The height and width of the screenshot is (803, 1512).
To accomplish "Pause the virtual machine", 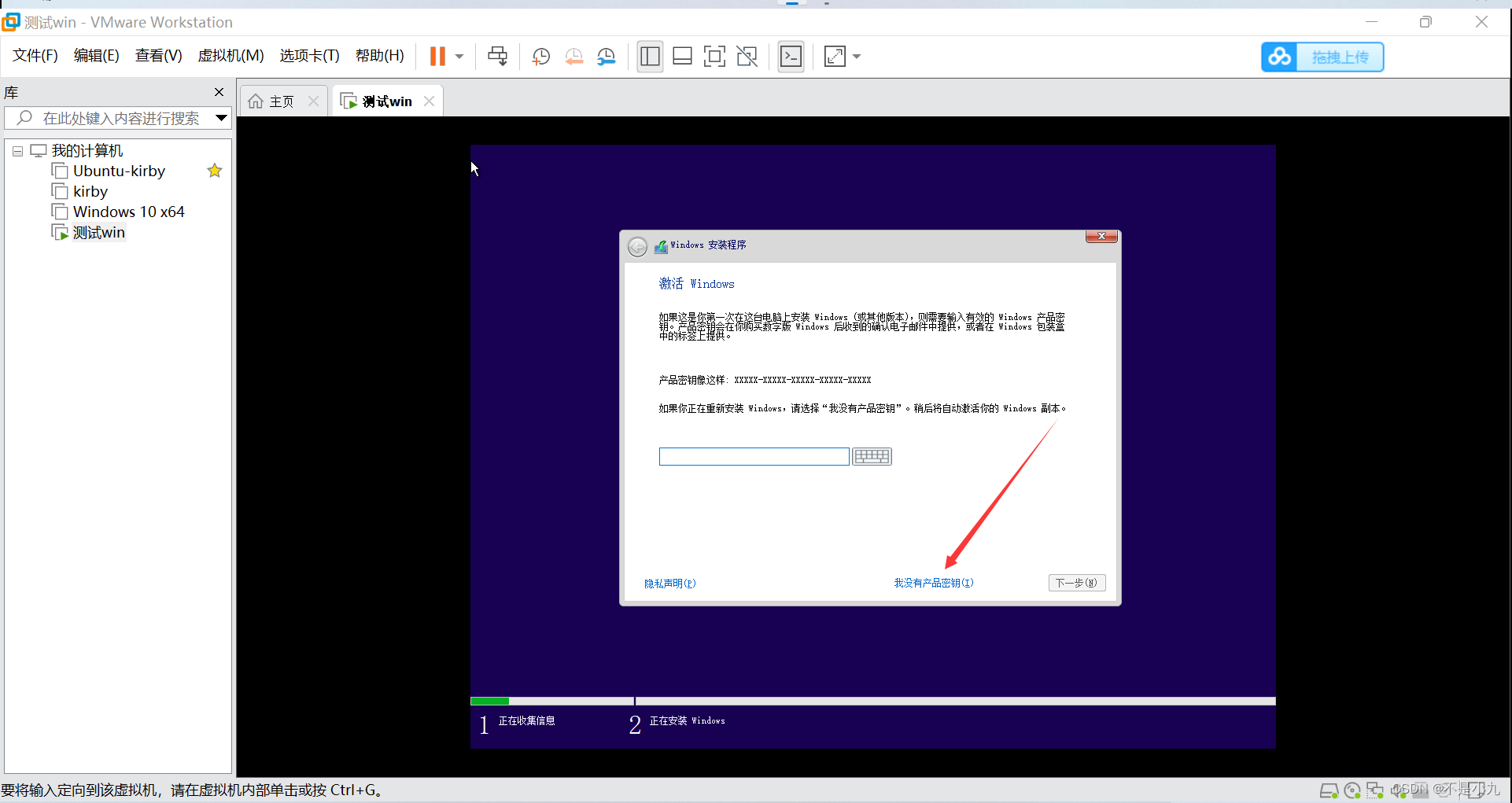I will [x=437, y=56].
